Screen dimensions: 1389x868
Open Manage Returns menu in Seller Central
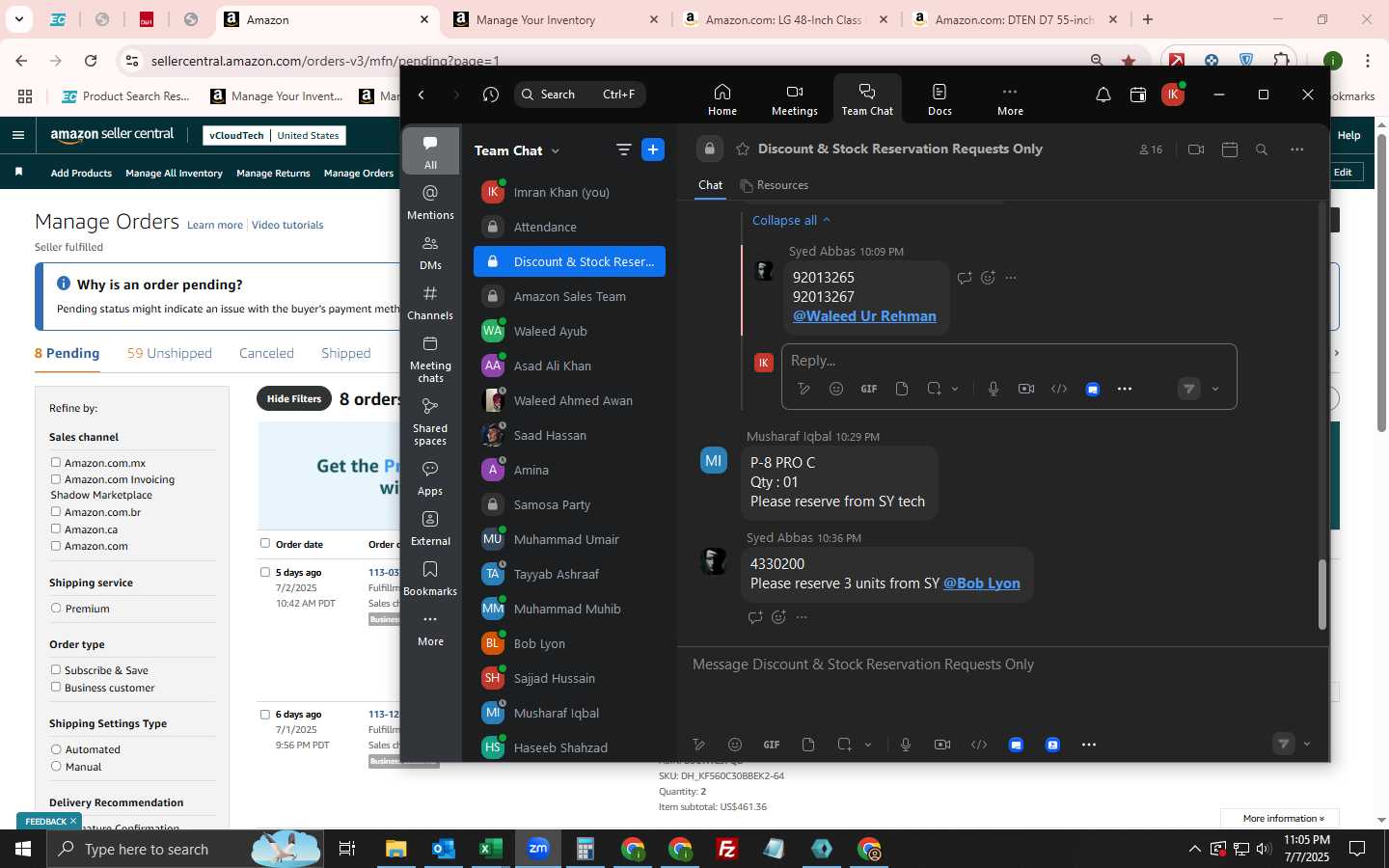click(x=273, y=174)
